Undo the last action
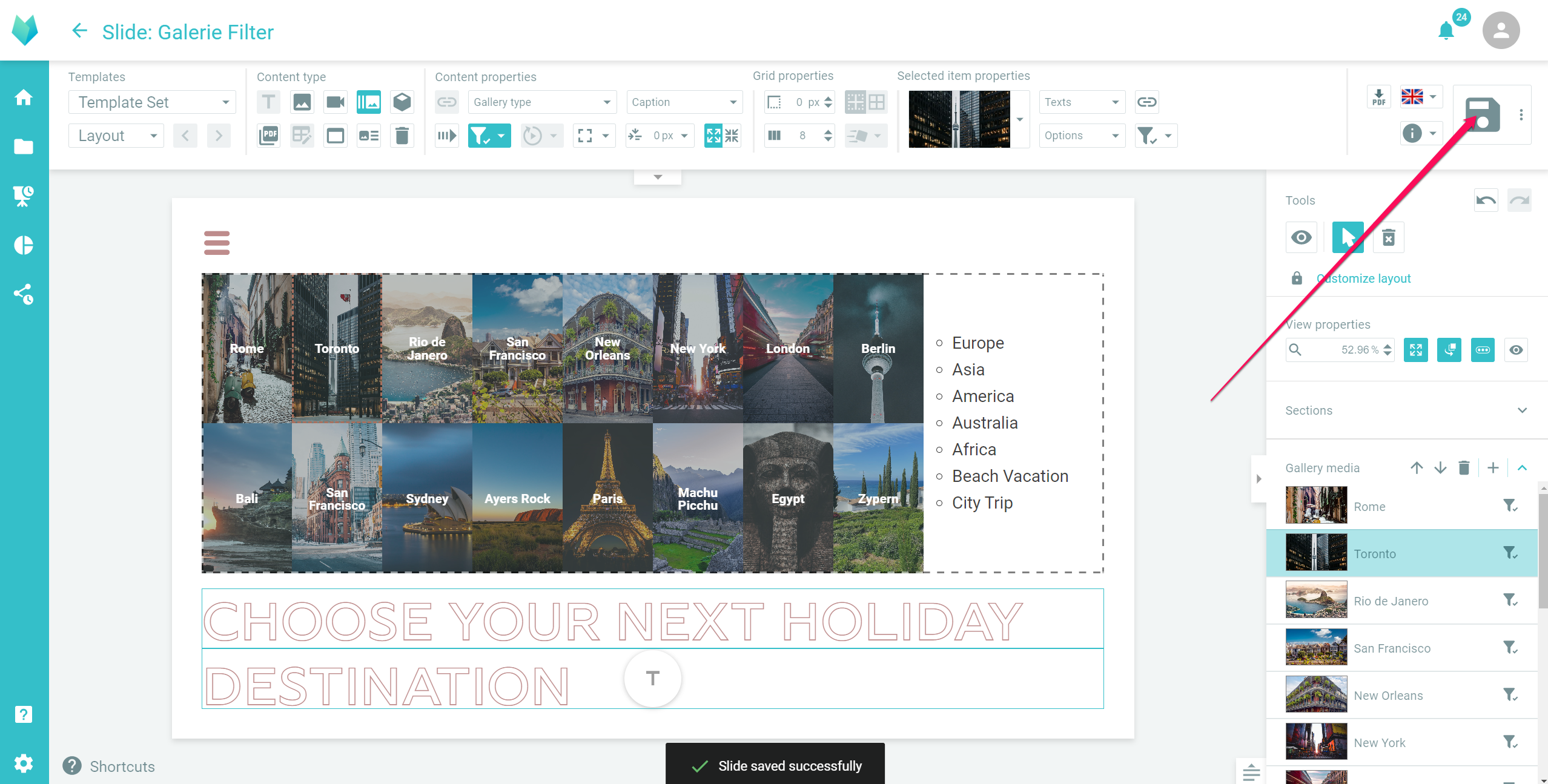 tap(1486, 200)
